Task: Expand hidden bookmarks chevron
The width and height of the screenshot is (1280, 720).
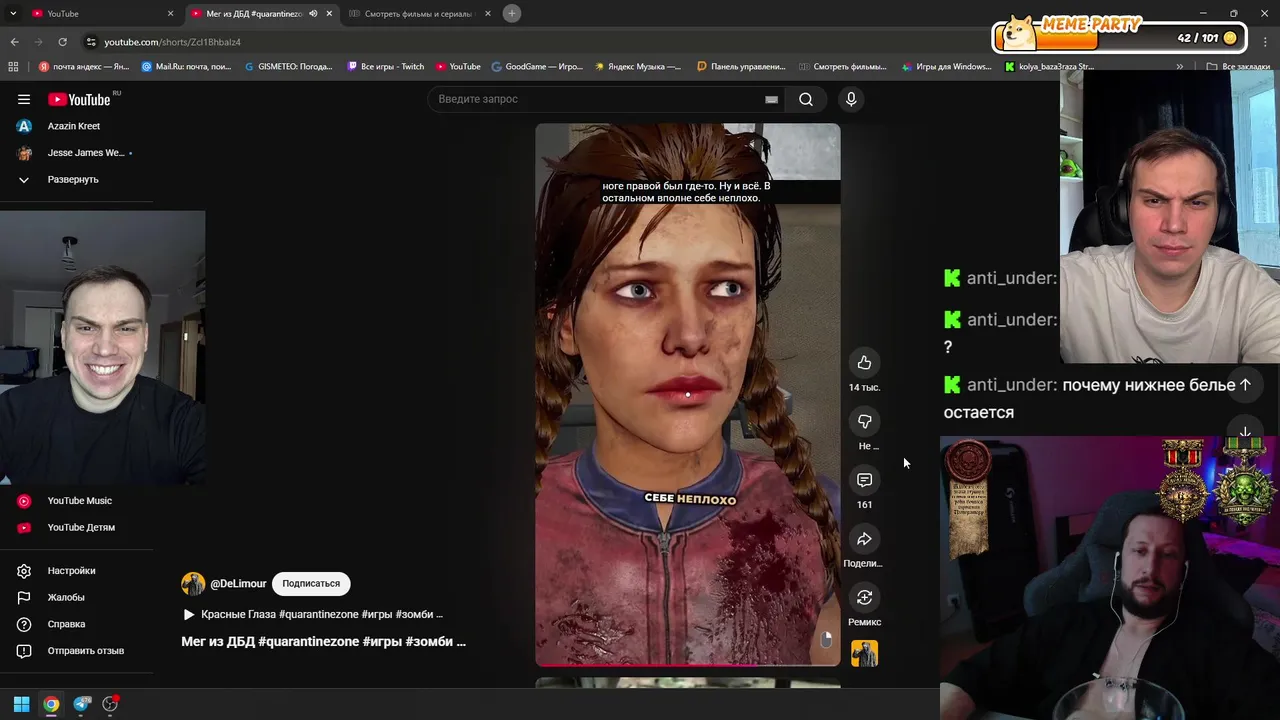Action: click(x=1180, y=67)
